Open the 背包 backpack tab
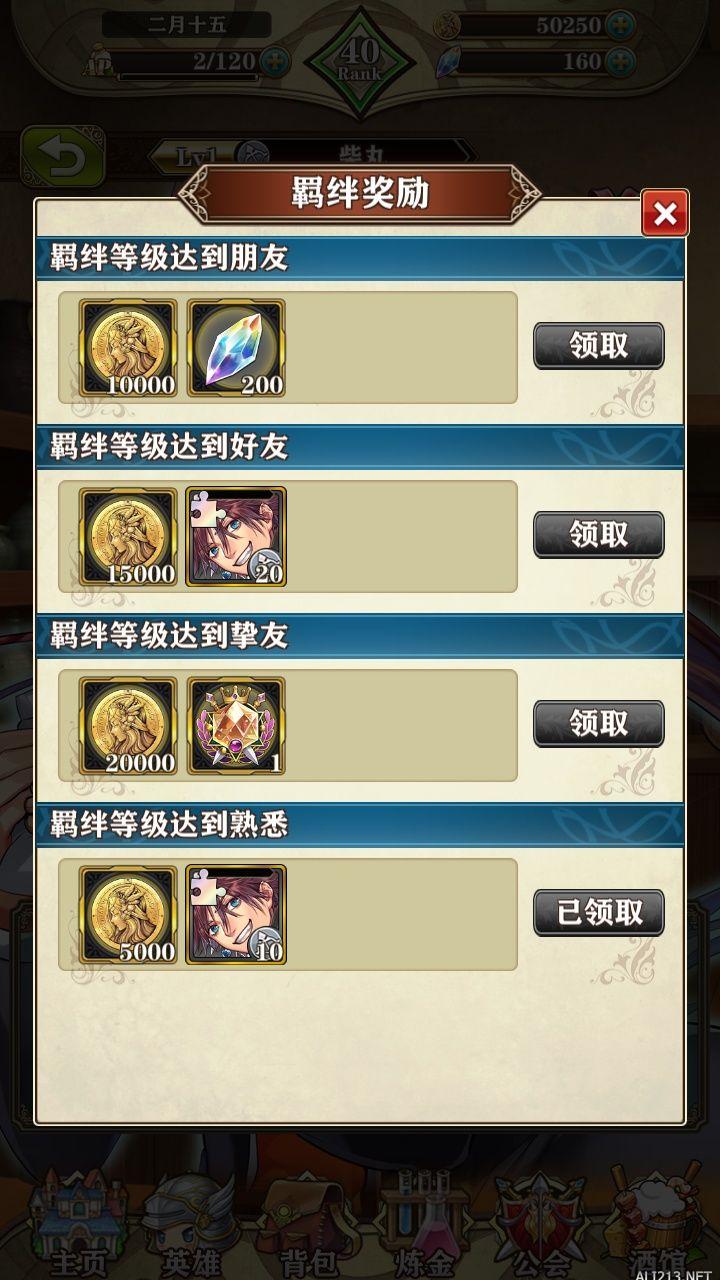Image resolution: width=720 pixels, height=1280 pixels. 300,1225
